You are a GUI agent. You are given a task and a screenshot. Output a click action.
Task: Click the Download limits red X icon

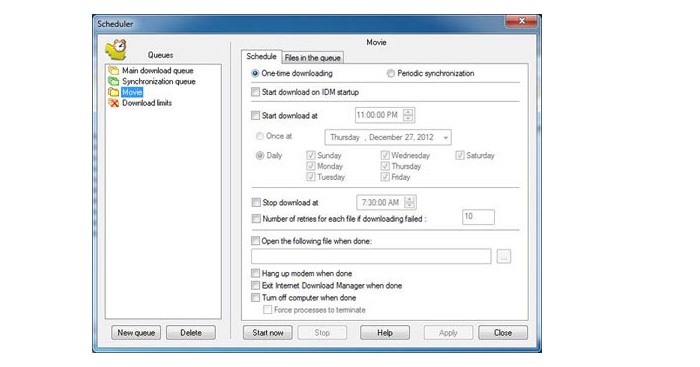click(x=113, y=103)
